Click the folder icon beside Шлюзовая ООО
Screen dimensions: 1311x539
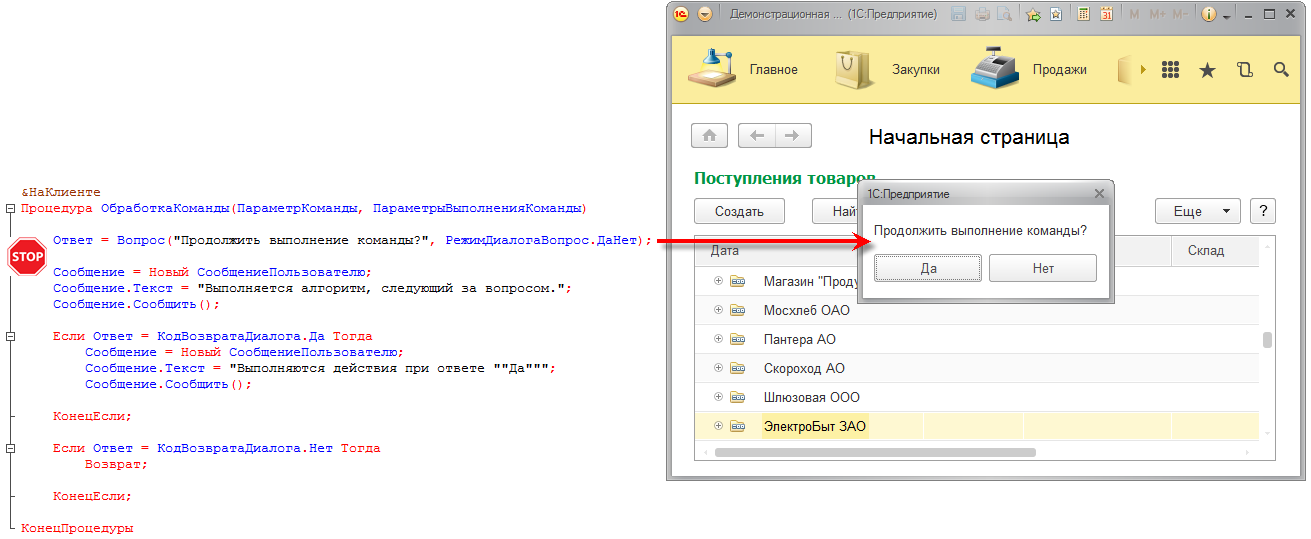[x=738, y=397]
